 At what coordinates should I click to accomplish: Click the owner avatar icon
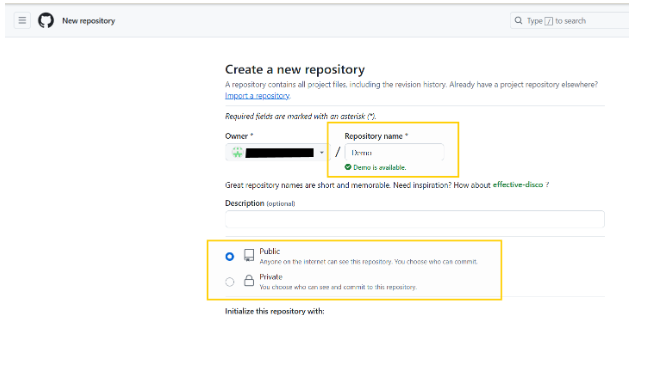[x=237, y=152]
